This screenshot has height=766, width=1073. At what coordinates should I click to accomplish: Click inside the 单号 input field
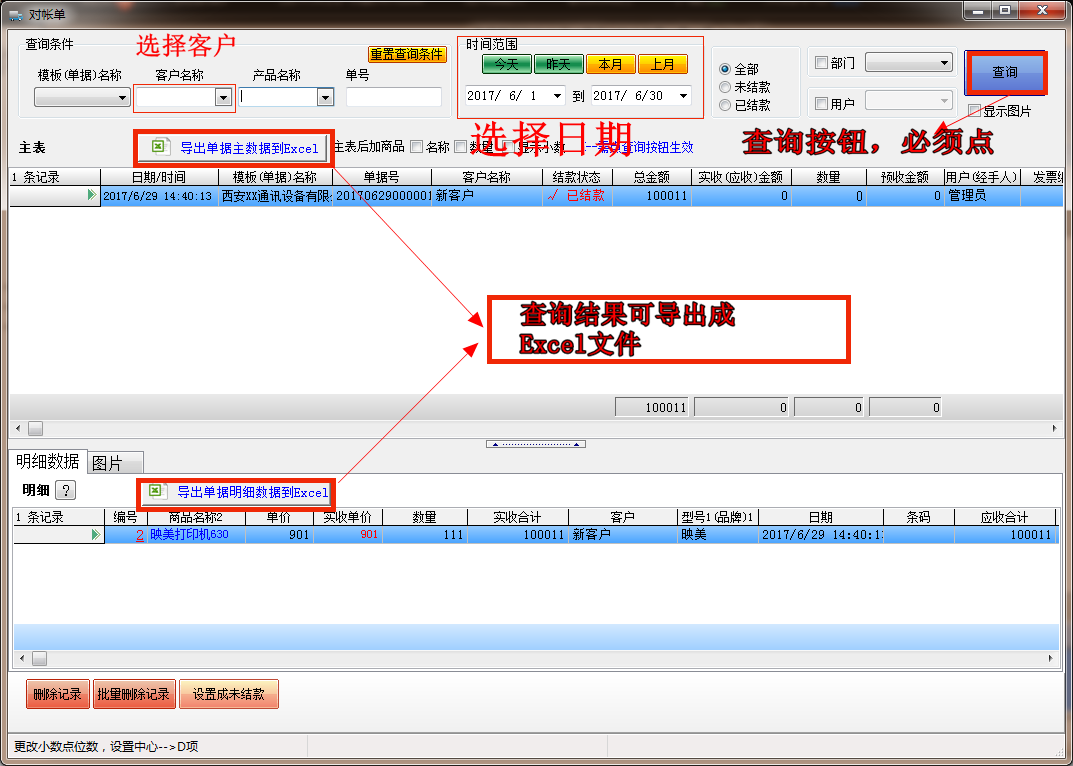(392, 97)
